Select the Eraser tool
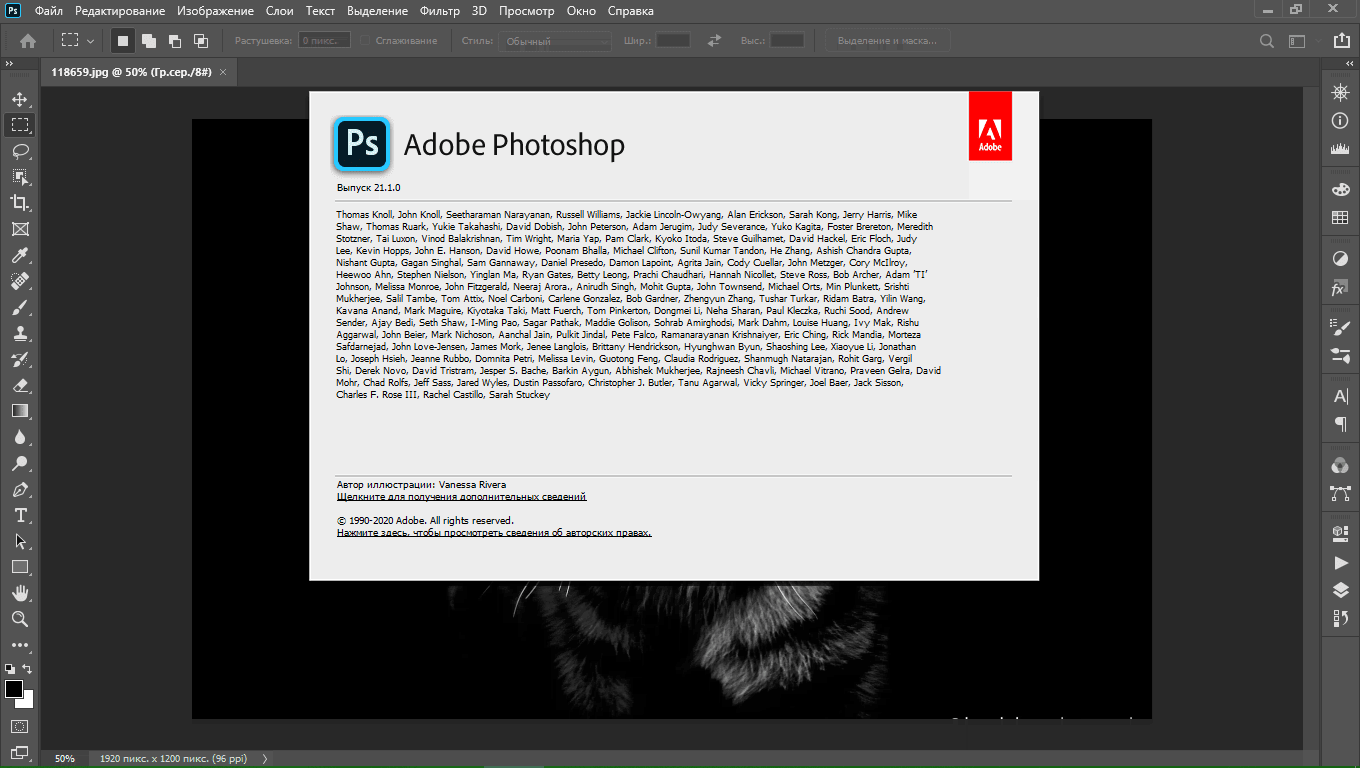This screenshot has height=768, width=1360. (19, 385)
